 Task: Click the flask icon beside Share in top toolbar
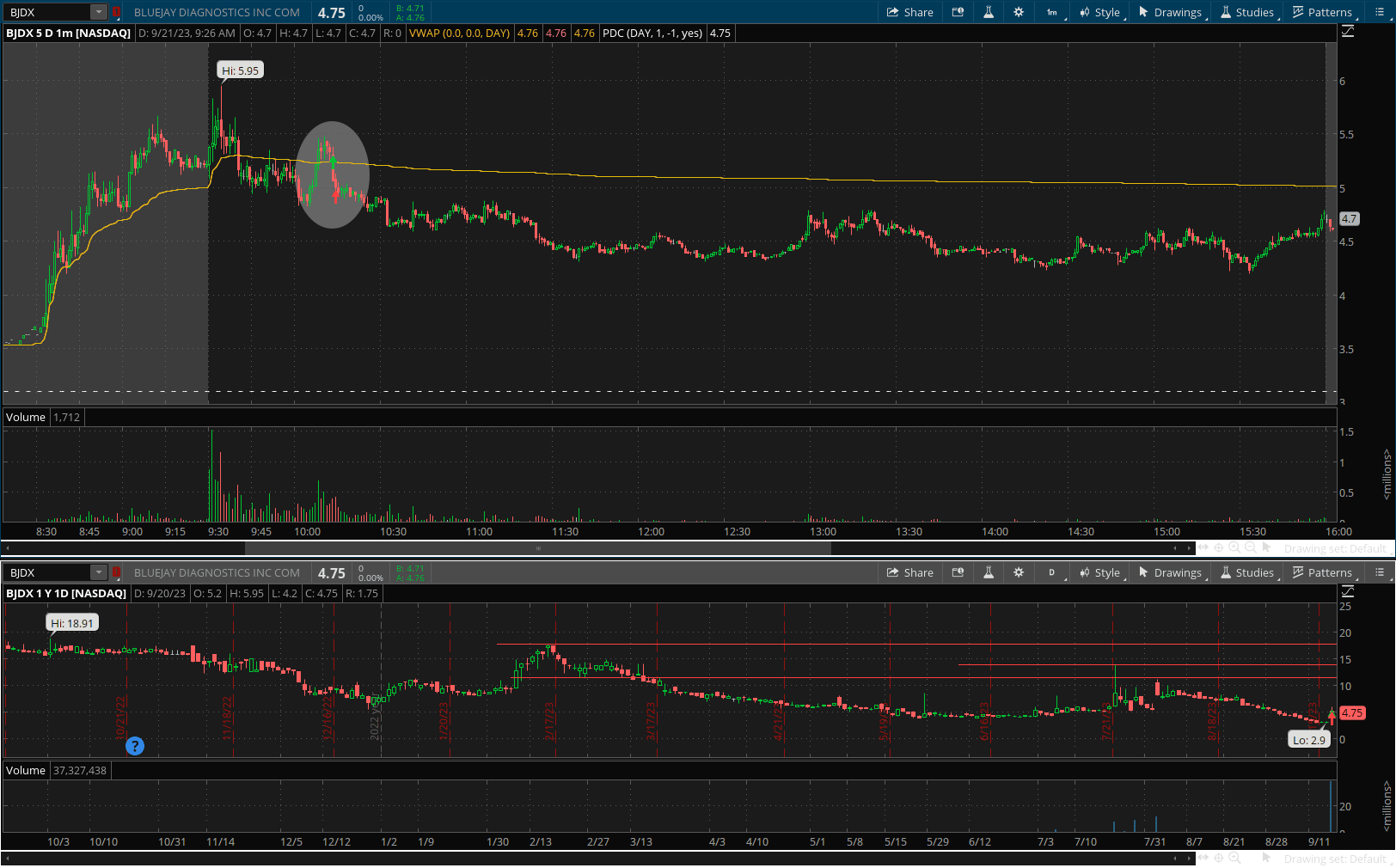[x=989, y=12]
